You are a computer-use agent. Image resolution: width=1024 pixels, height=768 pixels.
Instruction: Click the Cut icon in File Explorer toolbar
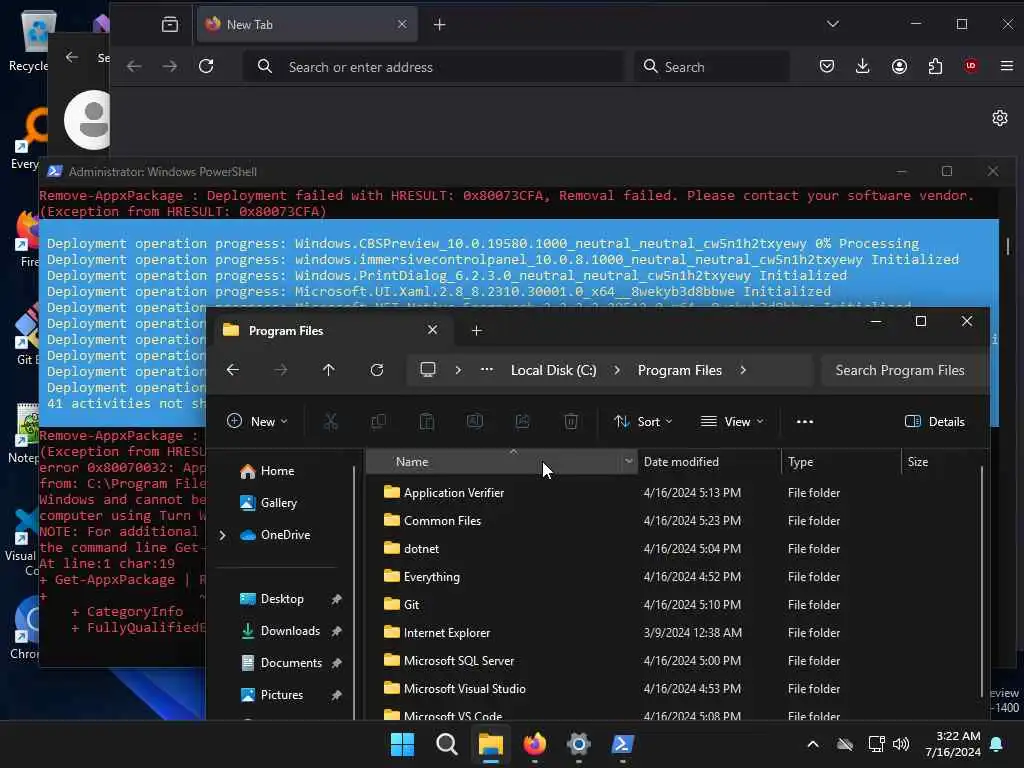[331, 422]
